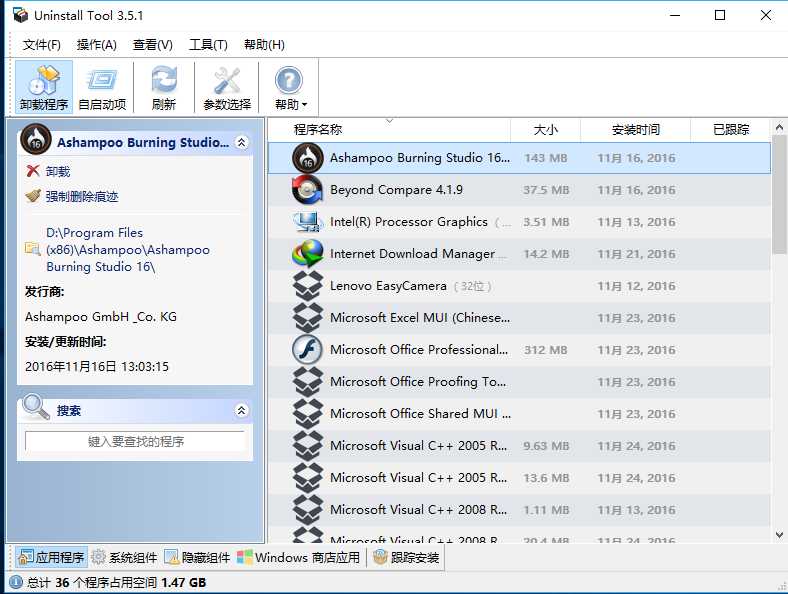Image resolution: width=788 pixels, height=594 pixels.
Task: Click Microsoft Office Shared MUI icon
Action: point(308,414)
